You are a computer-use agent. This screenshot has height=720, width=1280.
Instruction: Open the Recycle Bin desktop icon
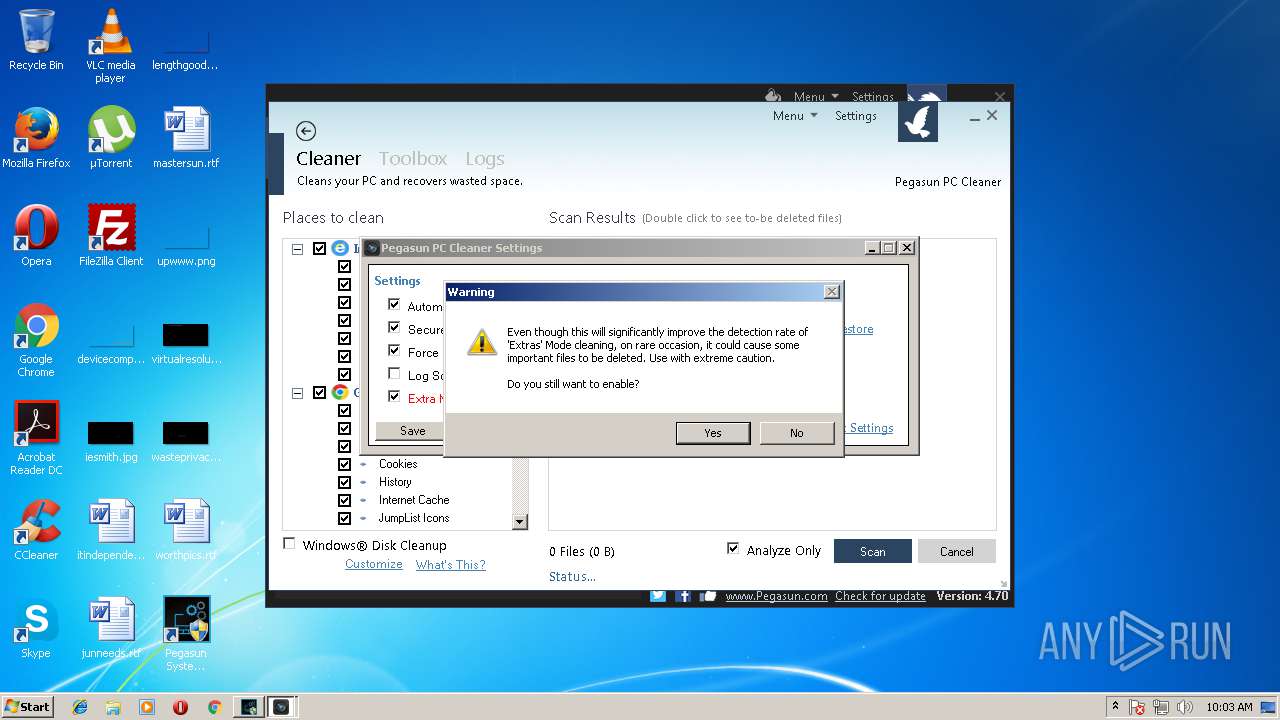tap(36, 40)
